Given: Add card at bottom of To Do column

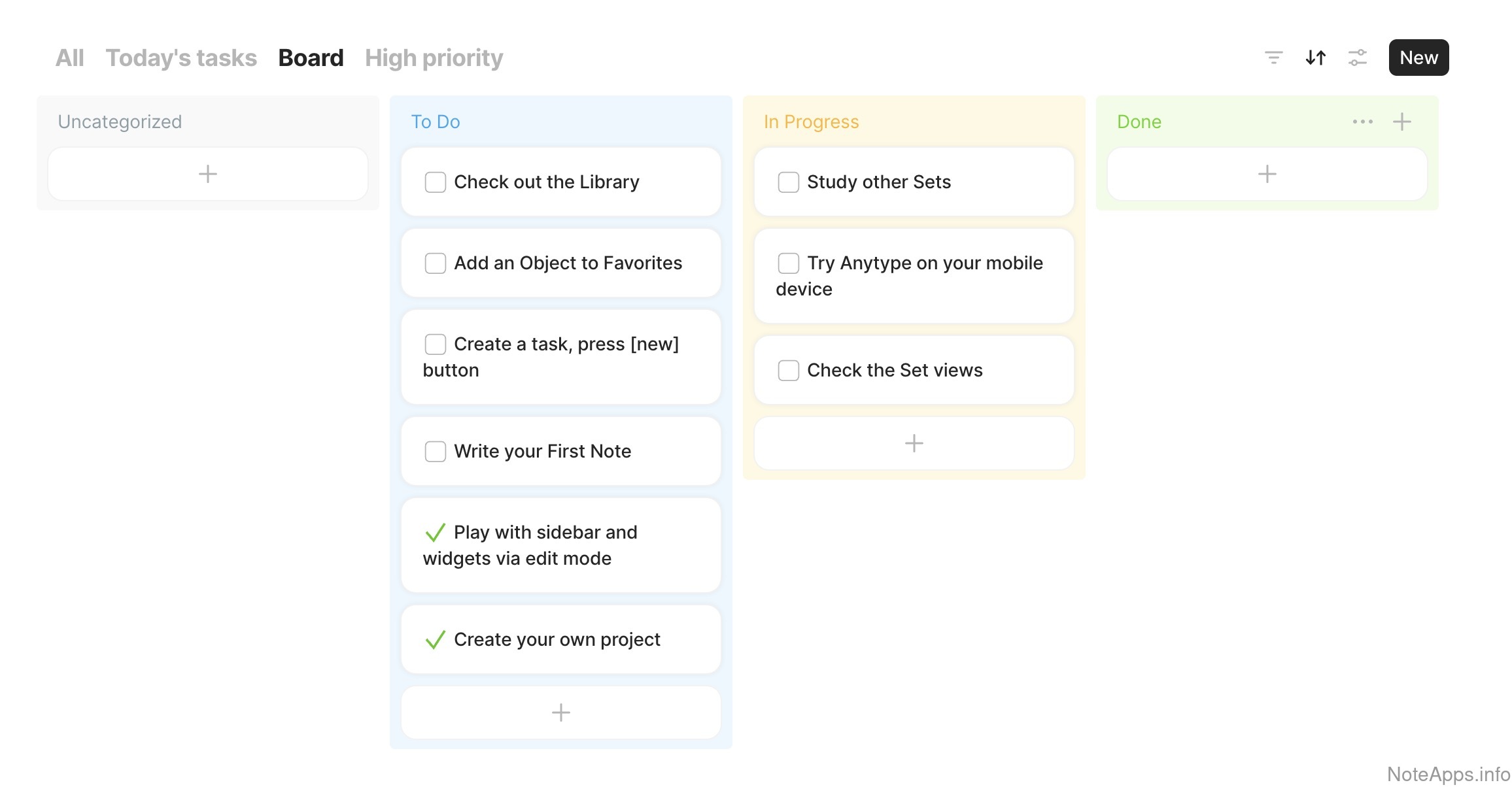Looking at the screenshot, I should coord(560,712).
